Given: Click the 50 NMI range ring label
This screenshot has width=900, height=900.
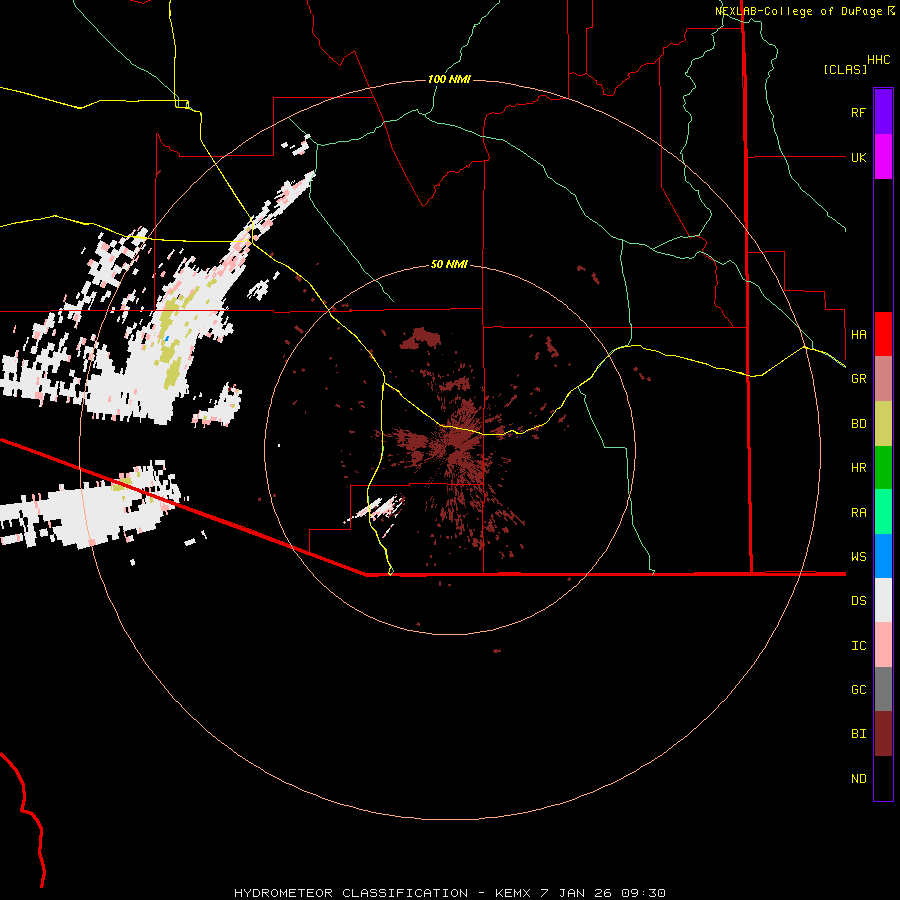Looking at the screenshot, I should [449, 264].
